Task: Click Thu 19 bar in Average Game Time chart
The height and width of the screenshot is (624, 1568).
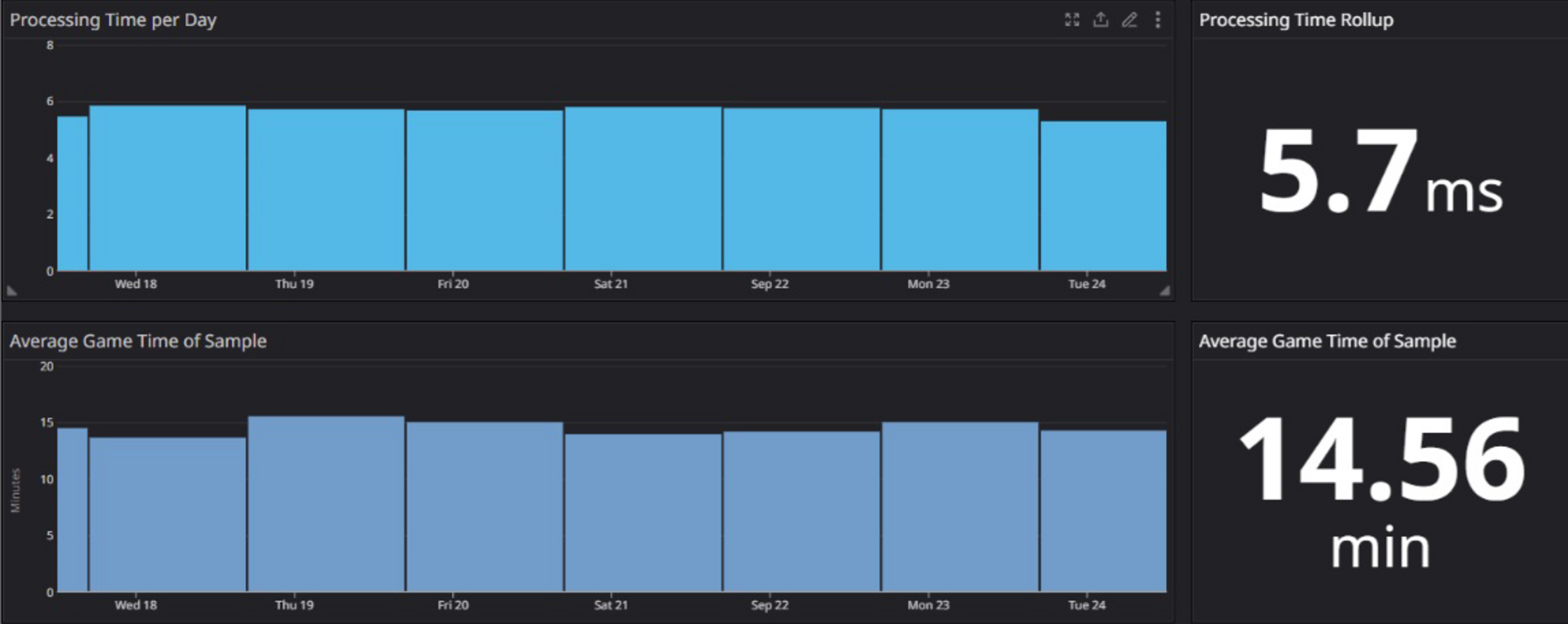Action: (x=326, y=504)
